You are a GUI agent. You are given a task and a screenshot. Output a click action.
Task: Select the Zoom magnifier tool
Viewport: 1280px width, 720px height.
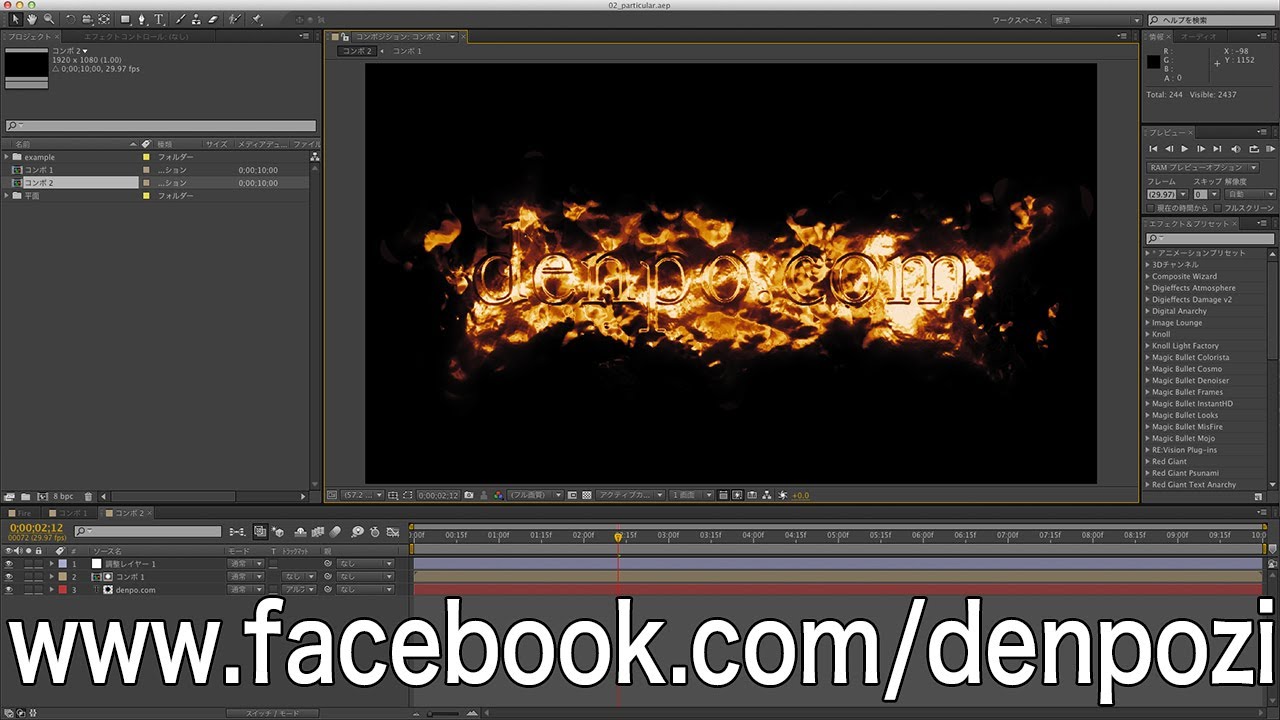click(x=49, y=19)
